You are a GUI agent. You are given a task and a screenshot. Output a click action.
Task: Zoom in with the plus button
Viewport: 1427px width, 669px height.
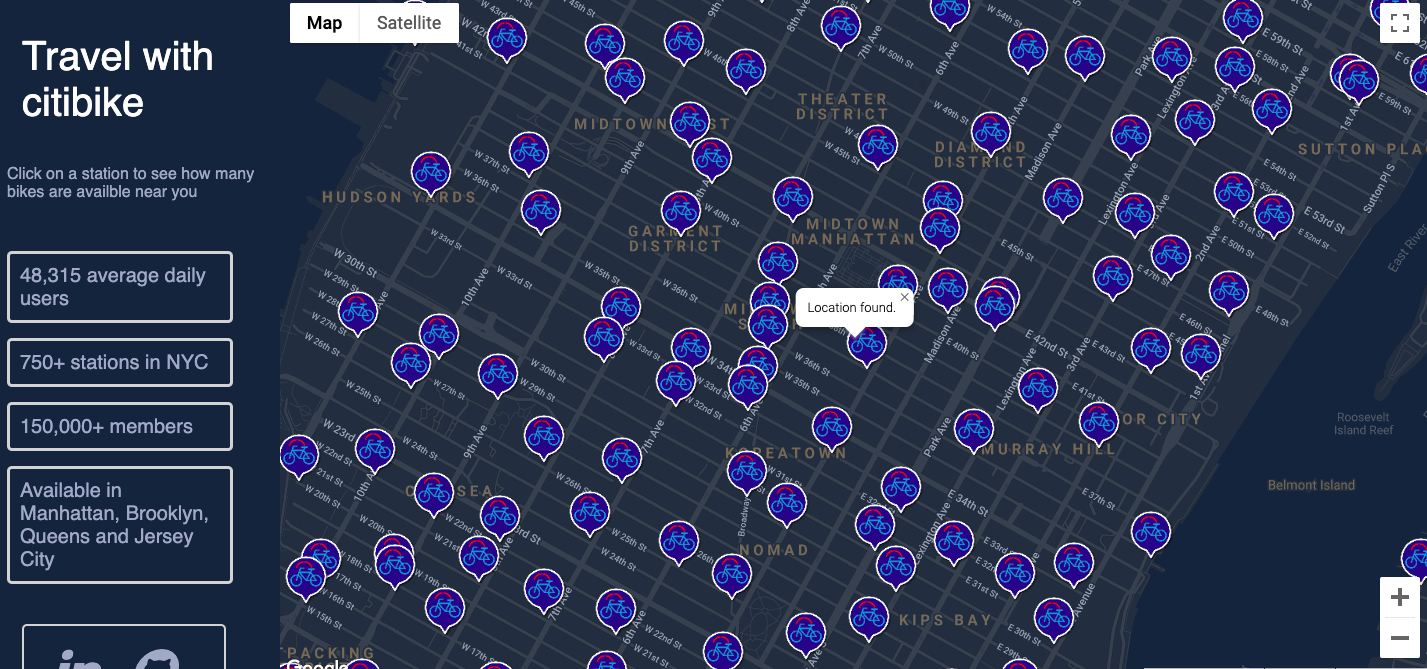click(1399, 597)
